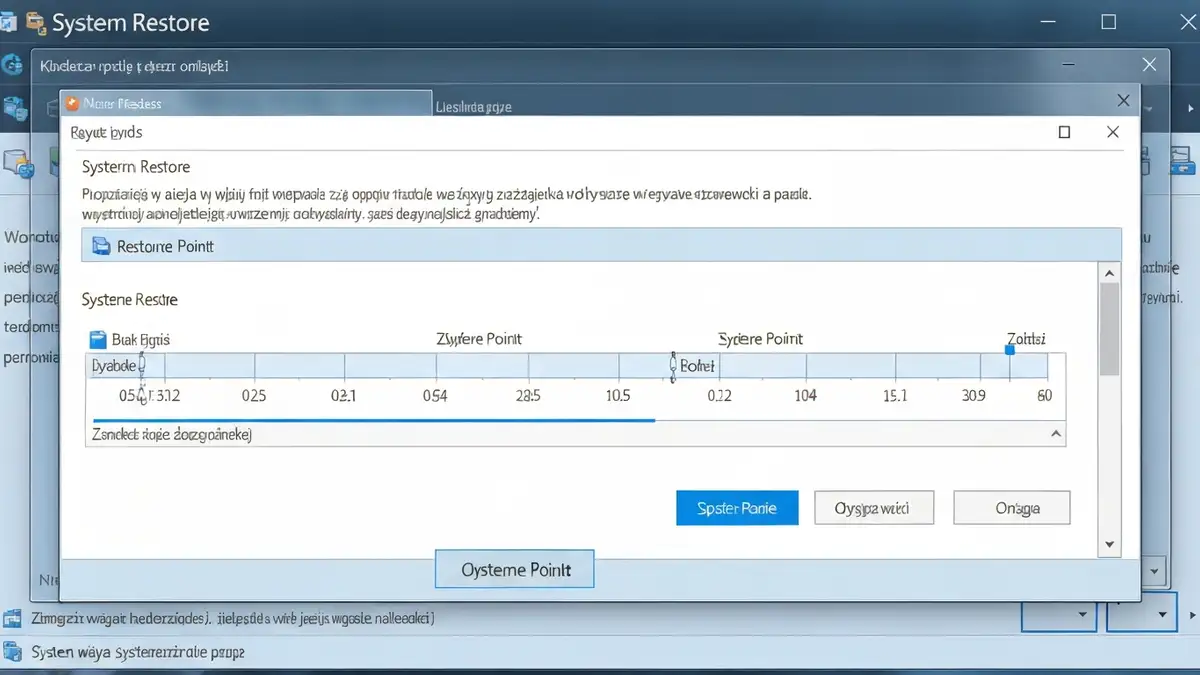Click the scrollbar down arrow in dialog
This screenshot has height=675, width=1200.
pos(1108,544)
